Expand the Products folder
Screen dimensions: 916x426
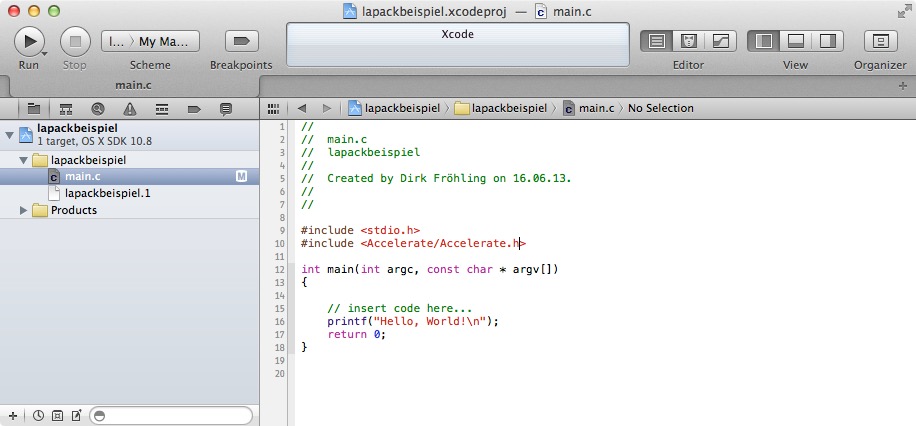click(25, 211)
